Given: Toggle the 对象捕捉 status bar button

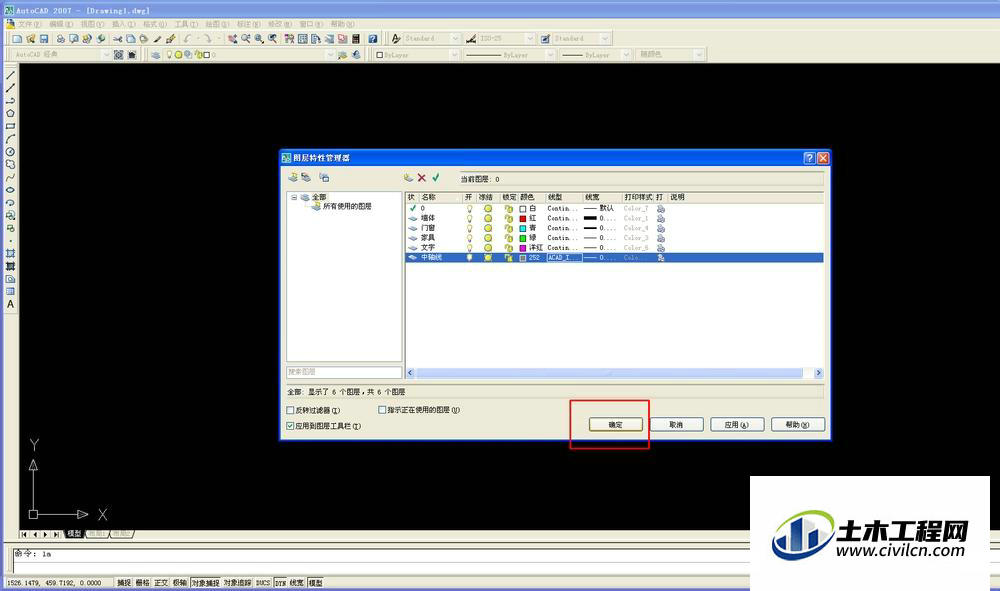Looking at the screenshot, I should click(x=205, y=583).
